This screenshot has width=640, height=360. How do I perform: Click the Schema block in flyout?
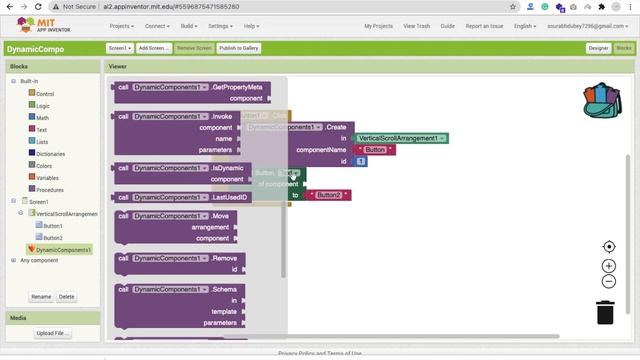(180, 306)
